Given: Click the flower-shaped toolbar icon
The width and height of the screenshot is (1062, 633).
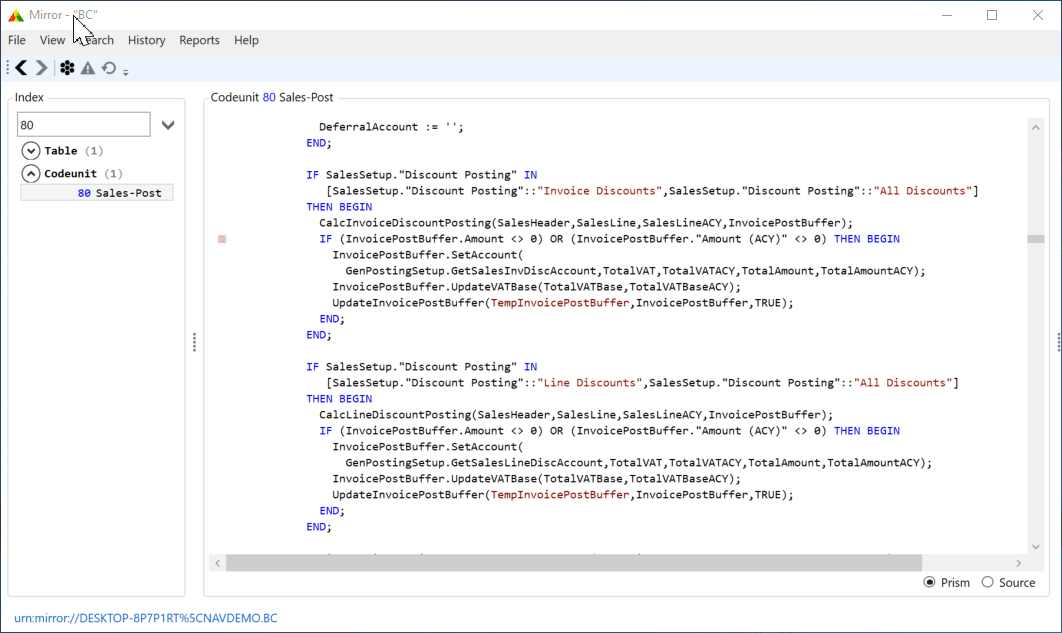Looking at the screenshot, I should pyautogui.click(x=67, y=68).
